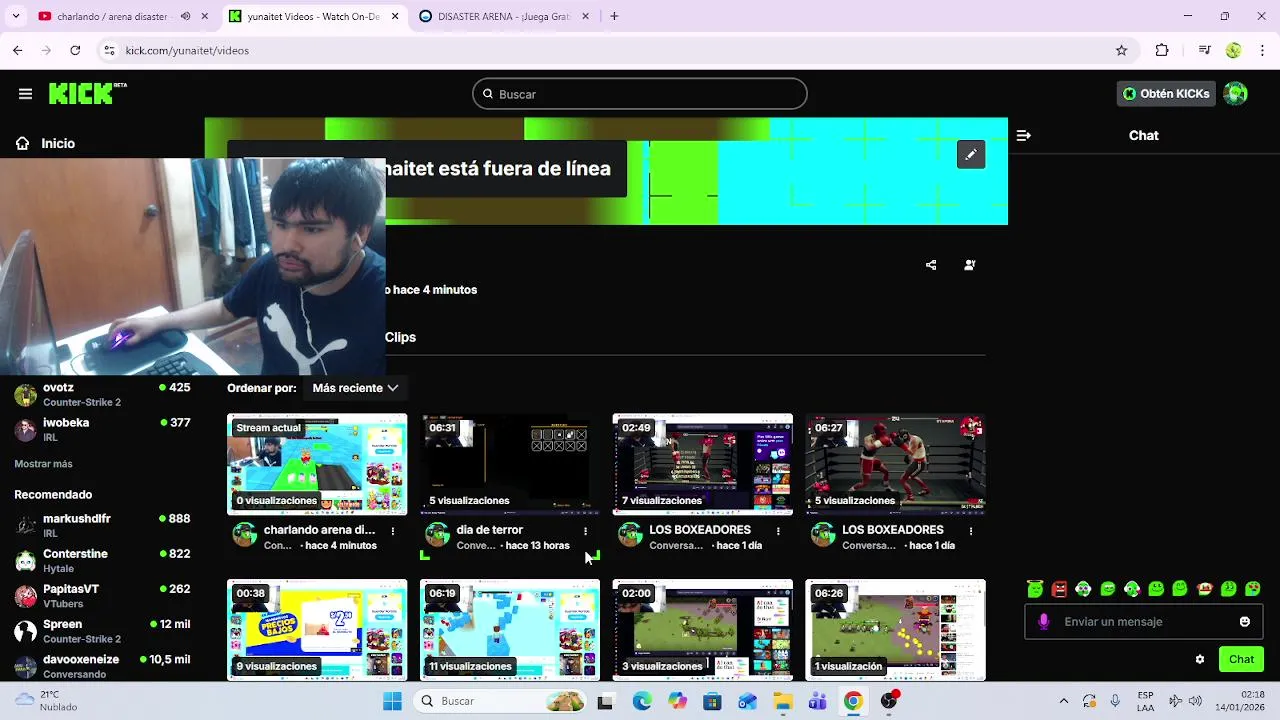
Task: Click the 'charlando arena di...' video title
Action: tap(320, 530)
